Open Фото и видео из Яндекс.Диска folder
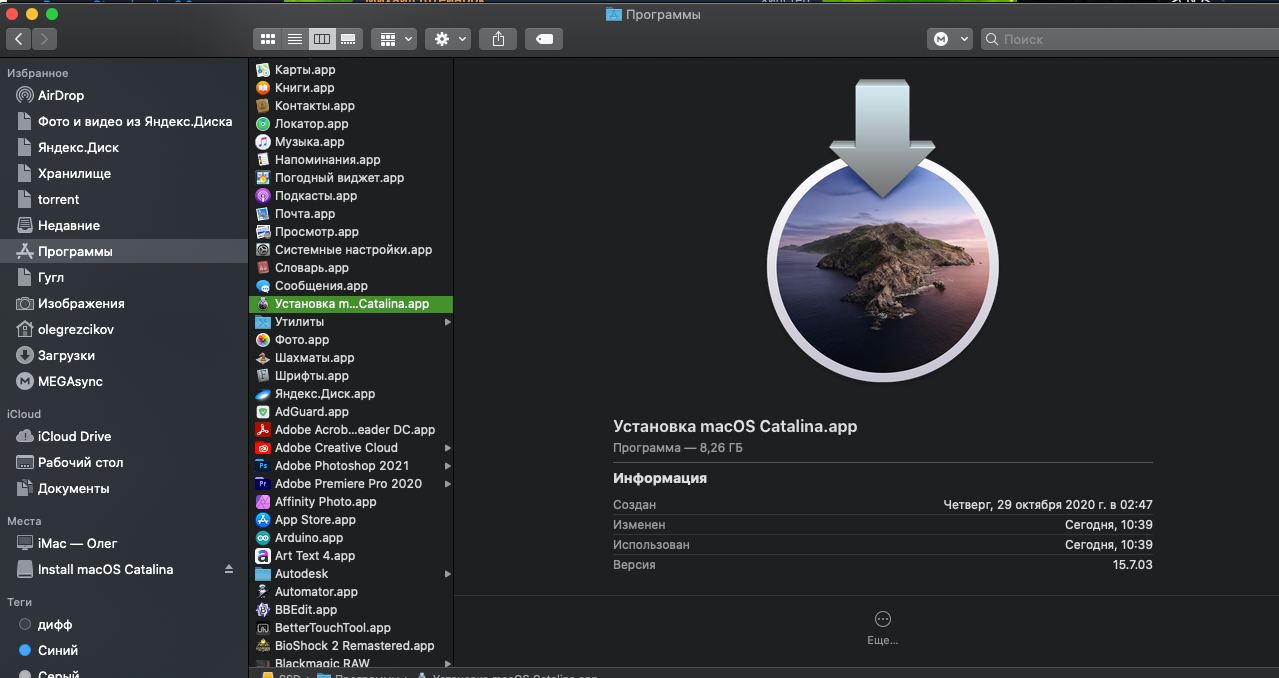This screenshot has width=1279, height=678. point(123,121)
